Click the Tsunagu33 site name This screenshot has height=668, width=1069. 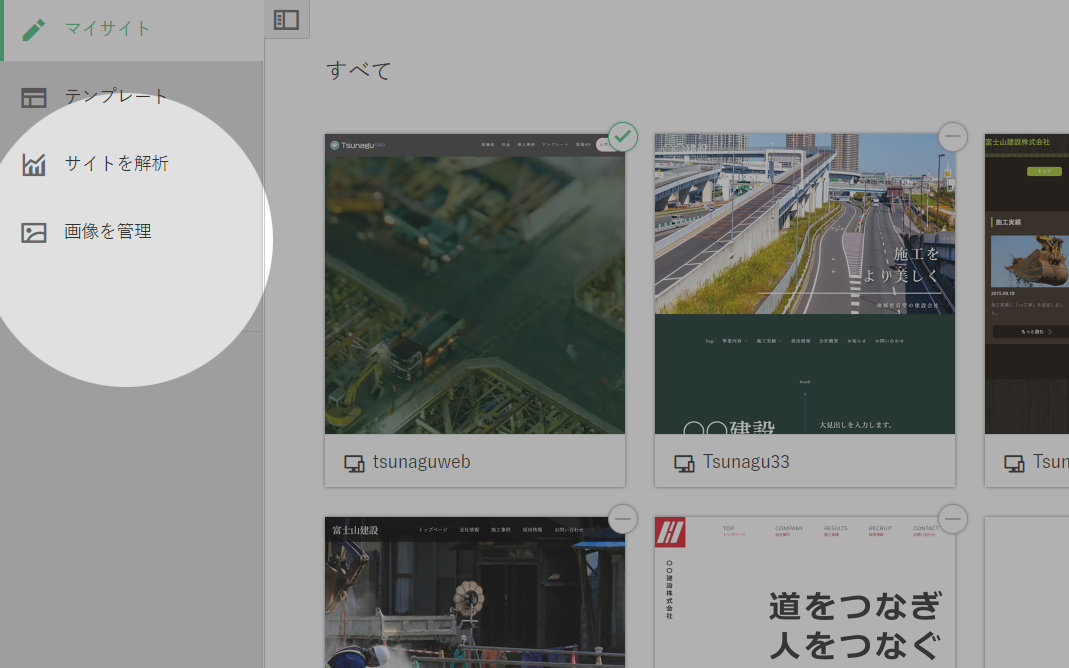(746, 462)
